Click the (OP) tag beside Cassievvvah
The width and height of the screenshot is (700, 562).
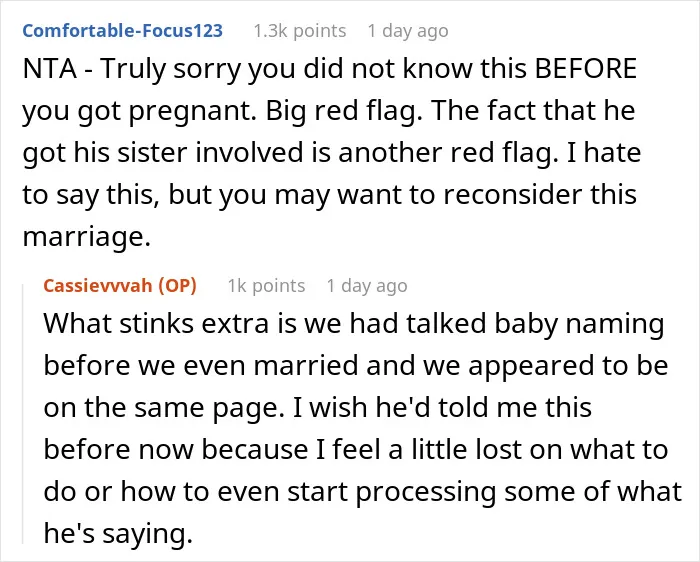(x=178, y=286)
